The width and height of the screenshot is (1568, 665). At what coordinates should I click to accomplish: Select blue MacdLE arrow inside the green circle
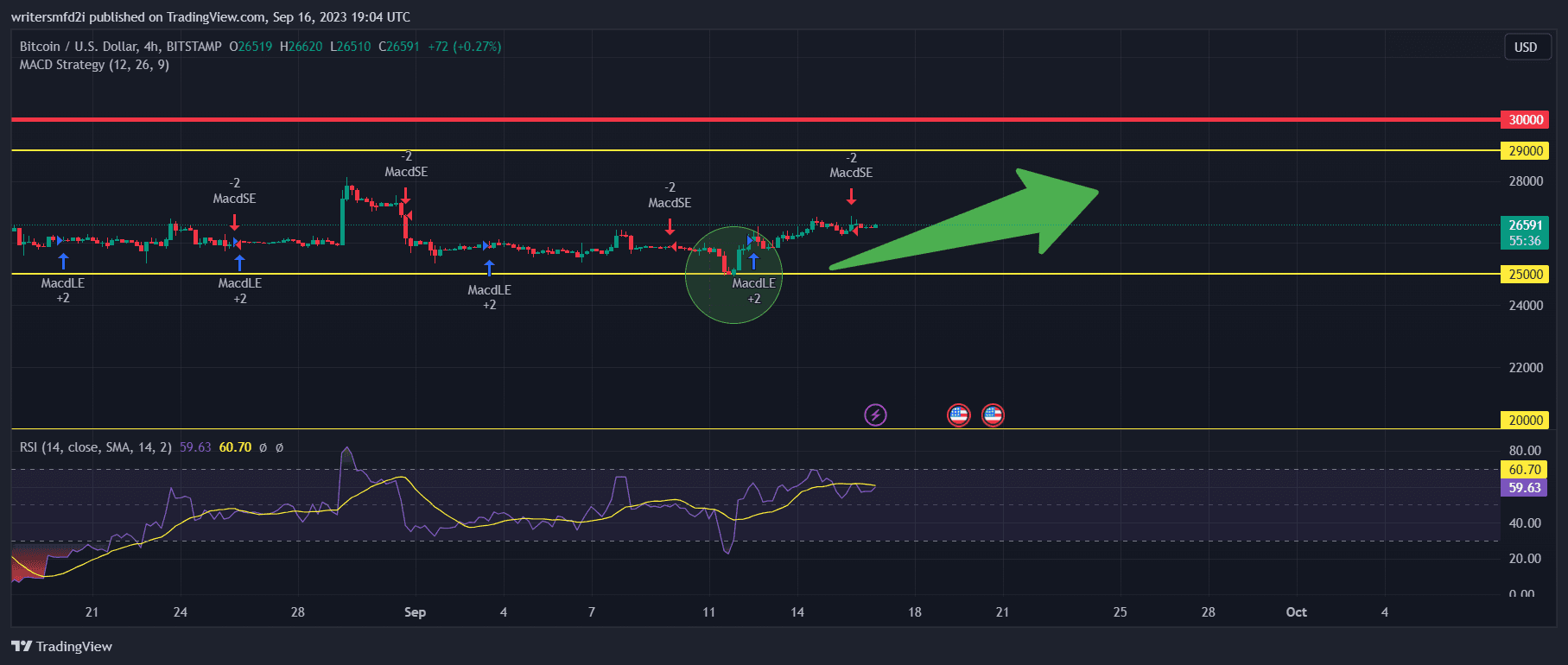coord(753,261)
